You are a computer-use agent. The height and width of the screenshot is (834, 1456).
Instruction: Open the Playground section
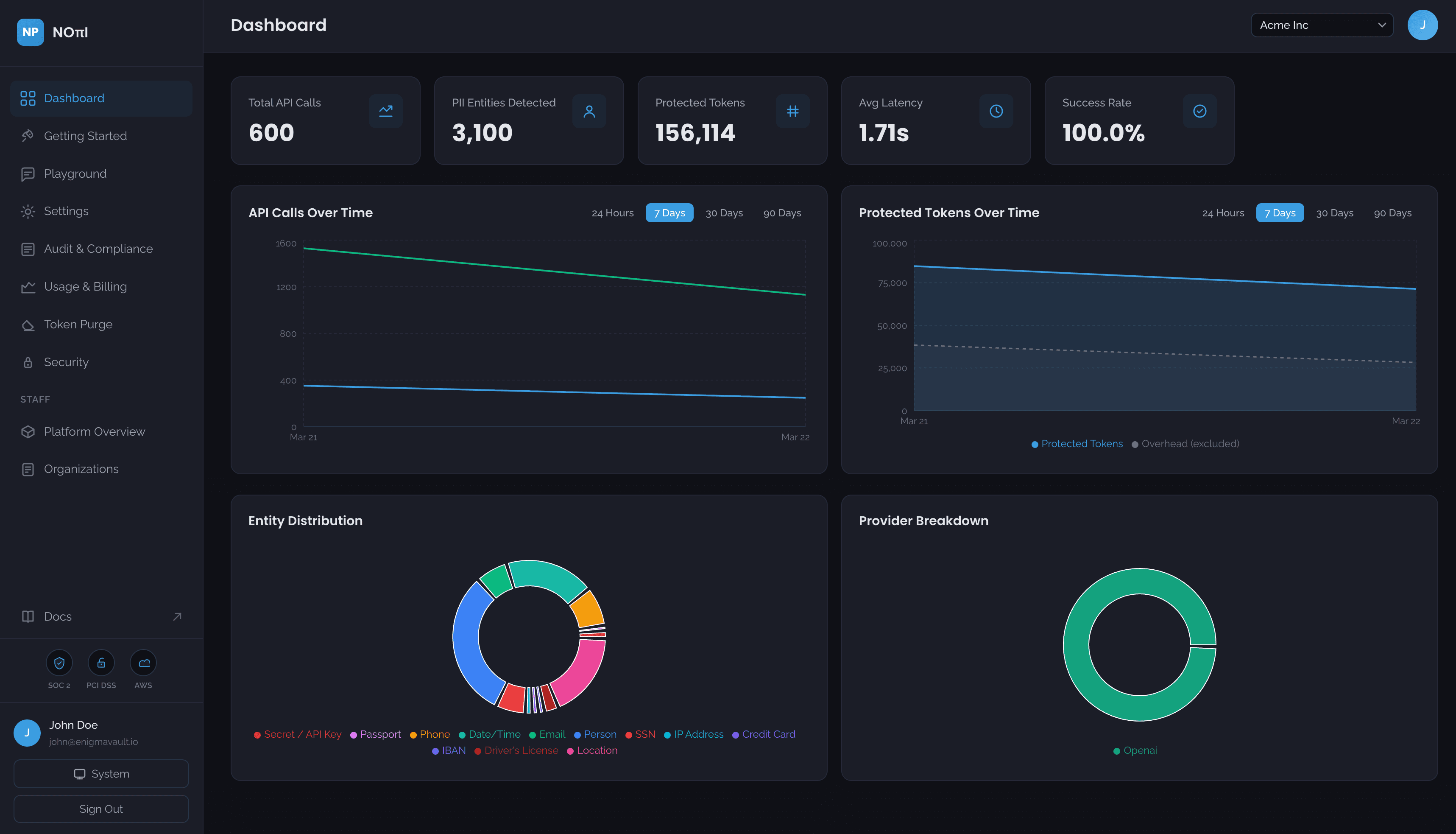(x=75, y=174)
